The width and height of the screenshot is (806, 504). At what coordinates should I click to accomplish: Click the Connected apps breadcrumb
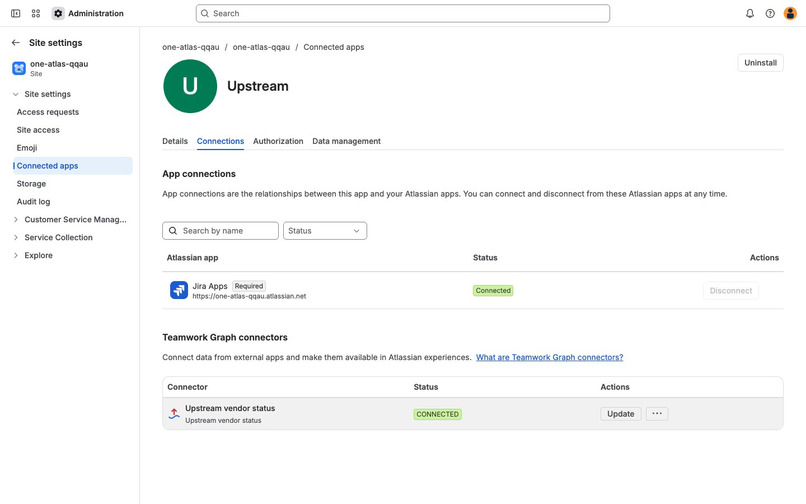point(334,47)
